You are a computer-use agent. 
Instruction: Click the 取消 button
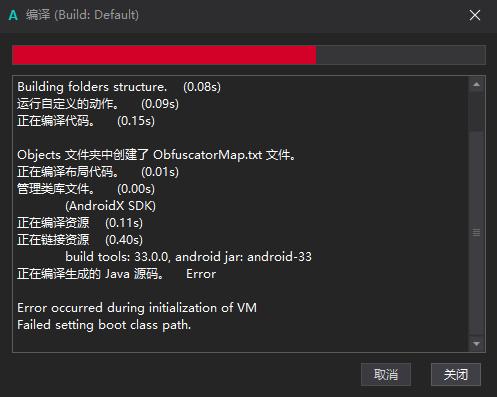click(x=386, y=375)
